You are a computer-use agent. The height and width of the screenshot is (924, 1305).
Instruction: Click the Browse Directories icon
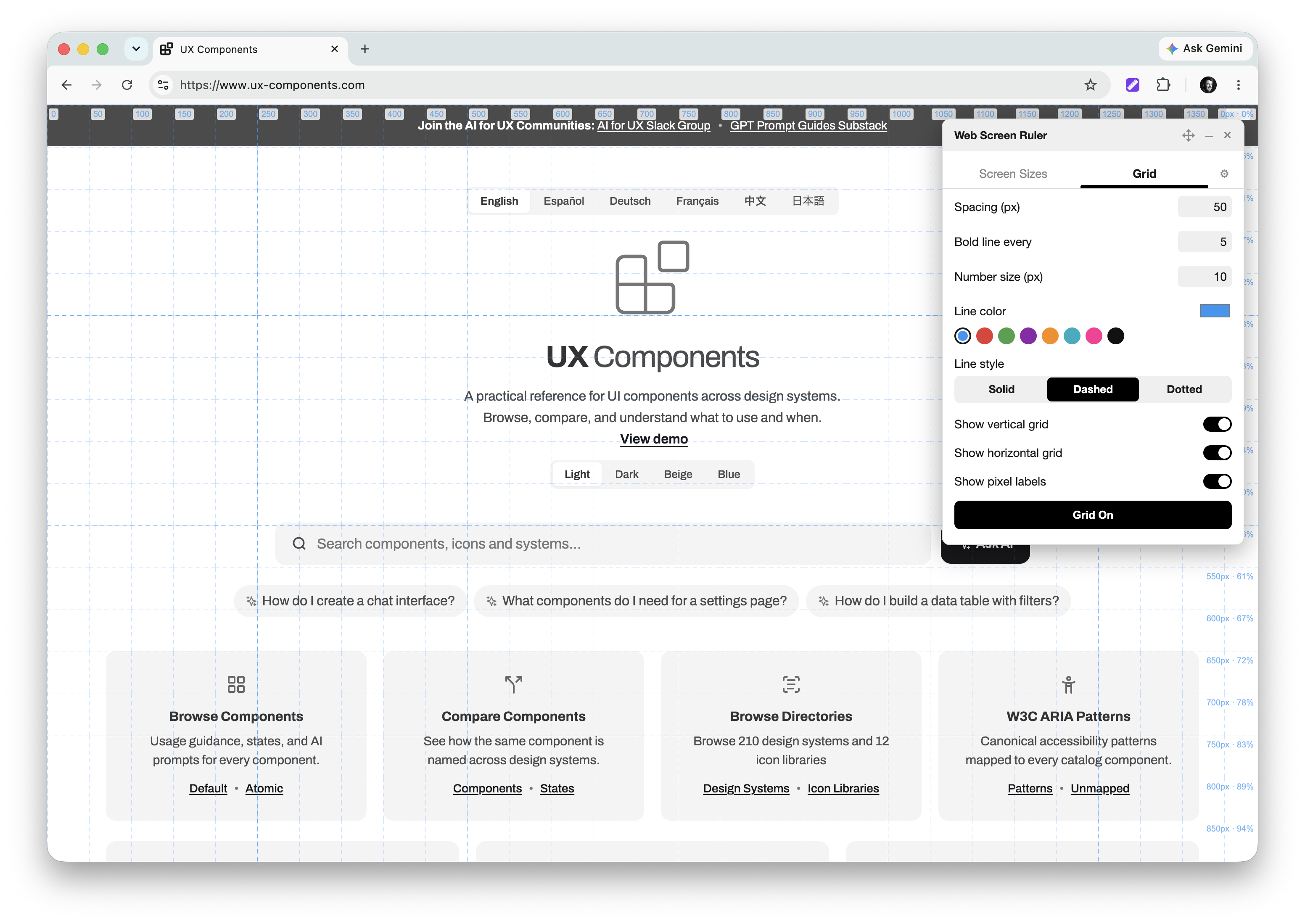tap(791, 684)
